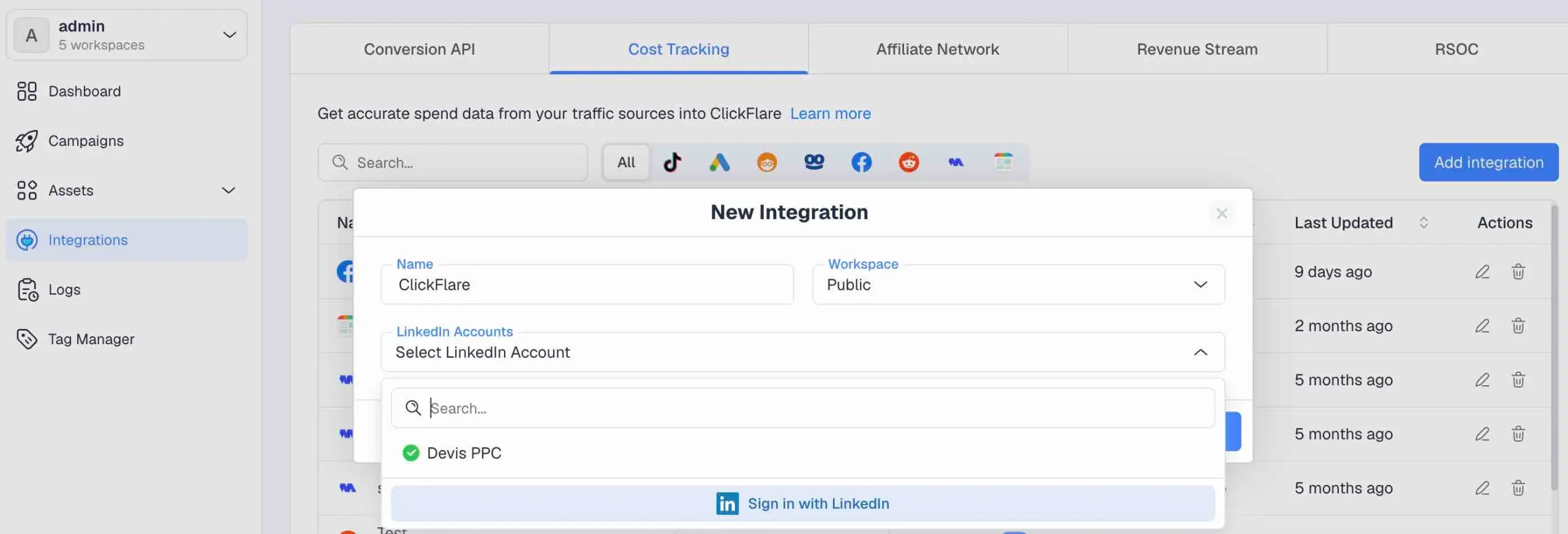Click the New Integration dialog title
This screenshot has height=534, width=1568.
pyautogui.click(x=789, y=212)
